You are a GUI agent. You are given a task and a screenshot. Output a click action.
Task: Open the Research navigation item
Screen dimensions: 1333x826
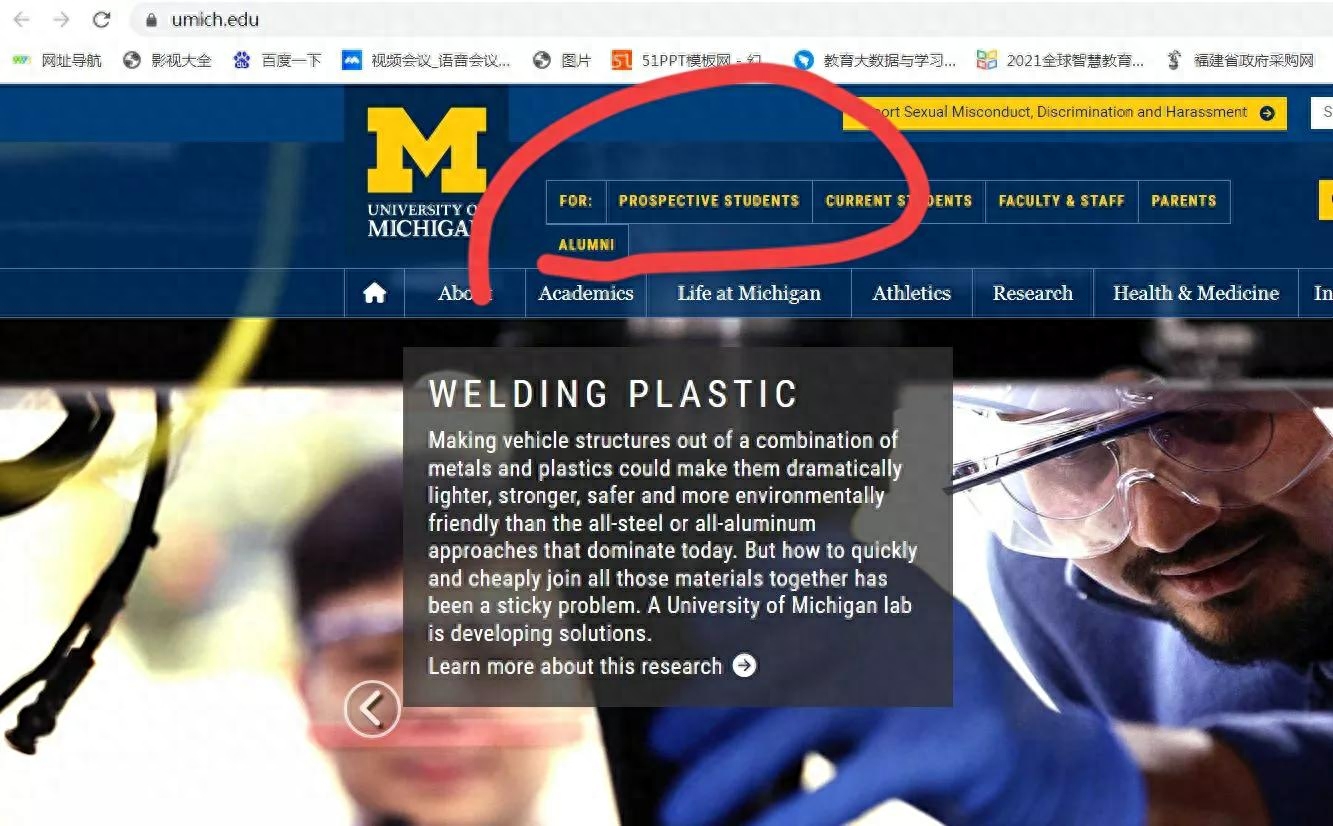pos(1032,293)
